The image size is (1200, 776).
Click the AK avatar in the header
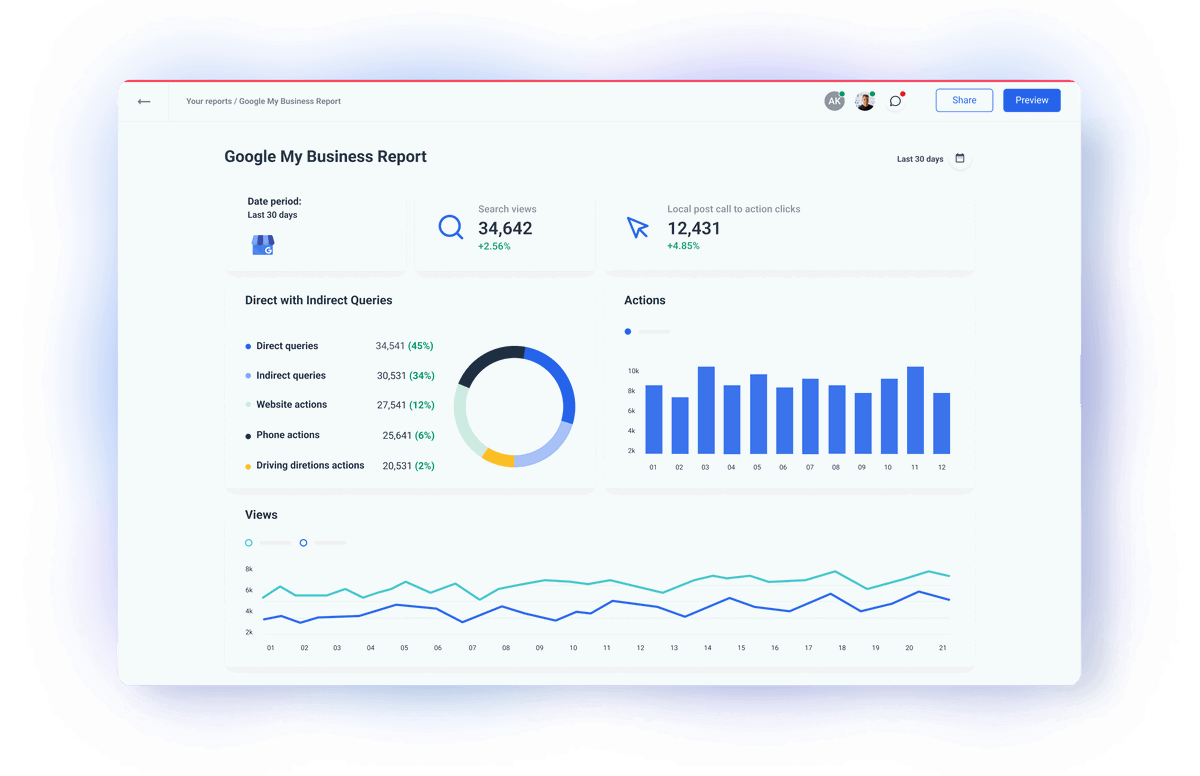click(834, 101)
